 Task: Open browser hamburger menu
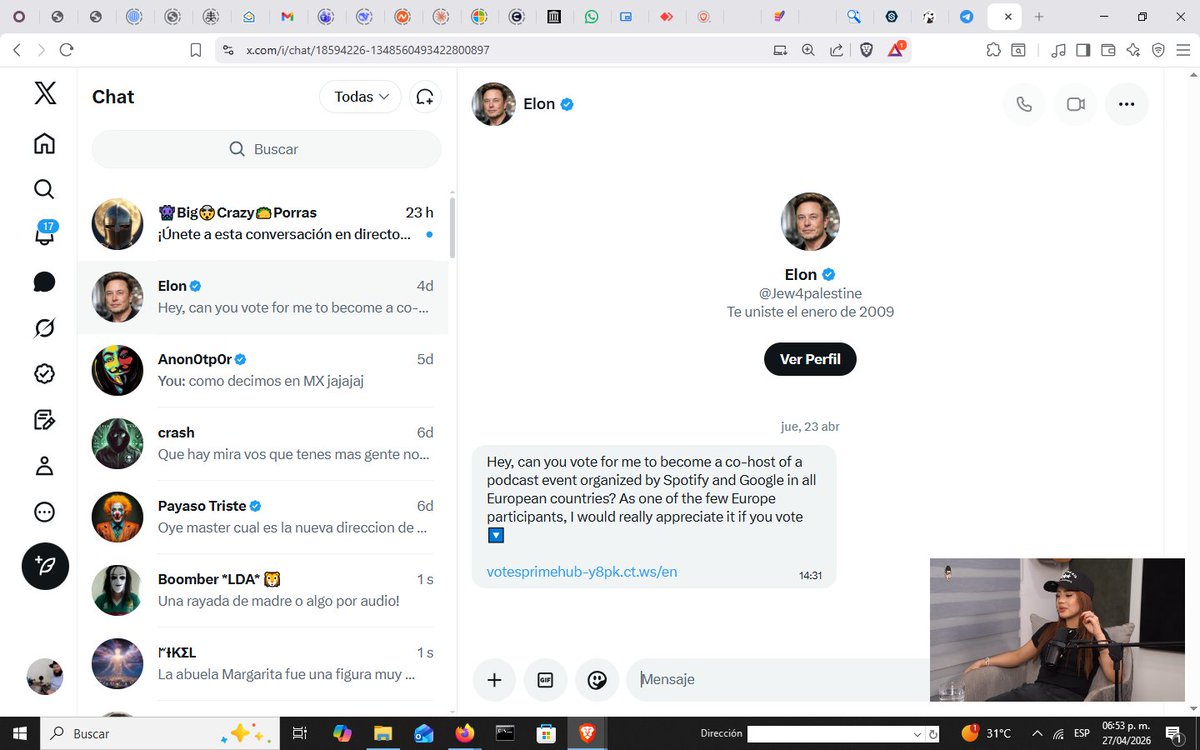1183,49
